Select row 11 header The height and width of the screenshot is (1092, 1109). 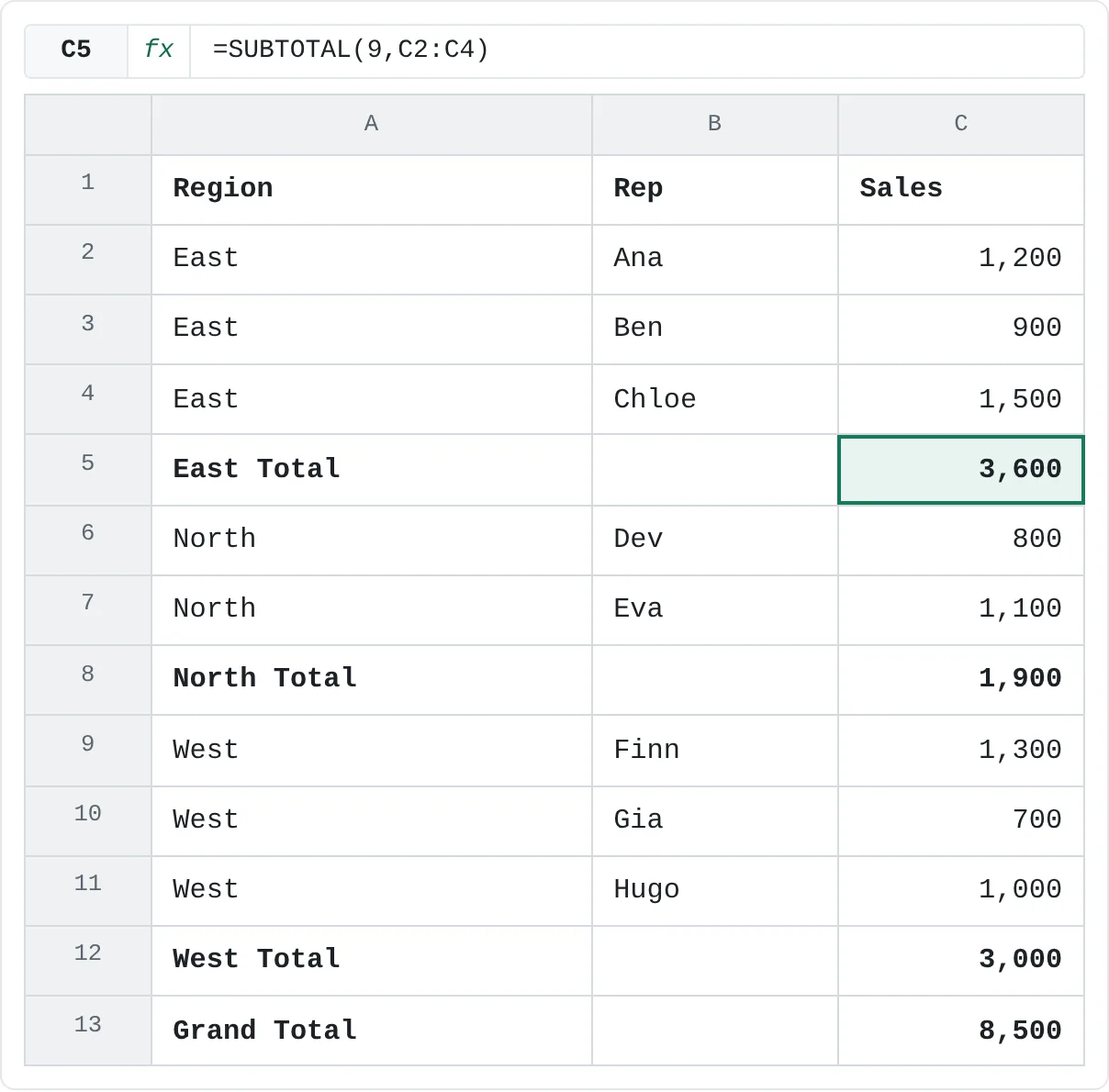pos(88,891)
